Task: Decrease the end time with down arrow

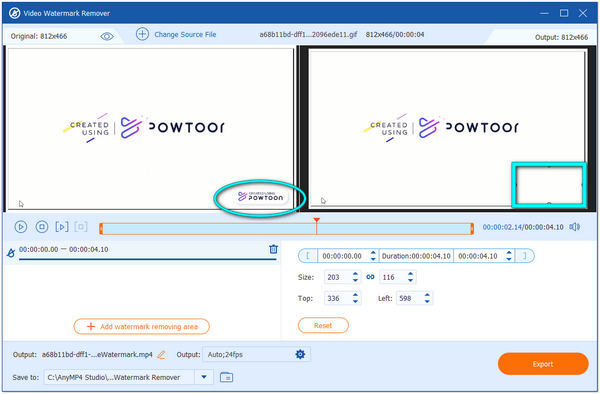Action: tap(509, 259)
